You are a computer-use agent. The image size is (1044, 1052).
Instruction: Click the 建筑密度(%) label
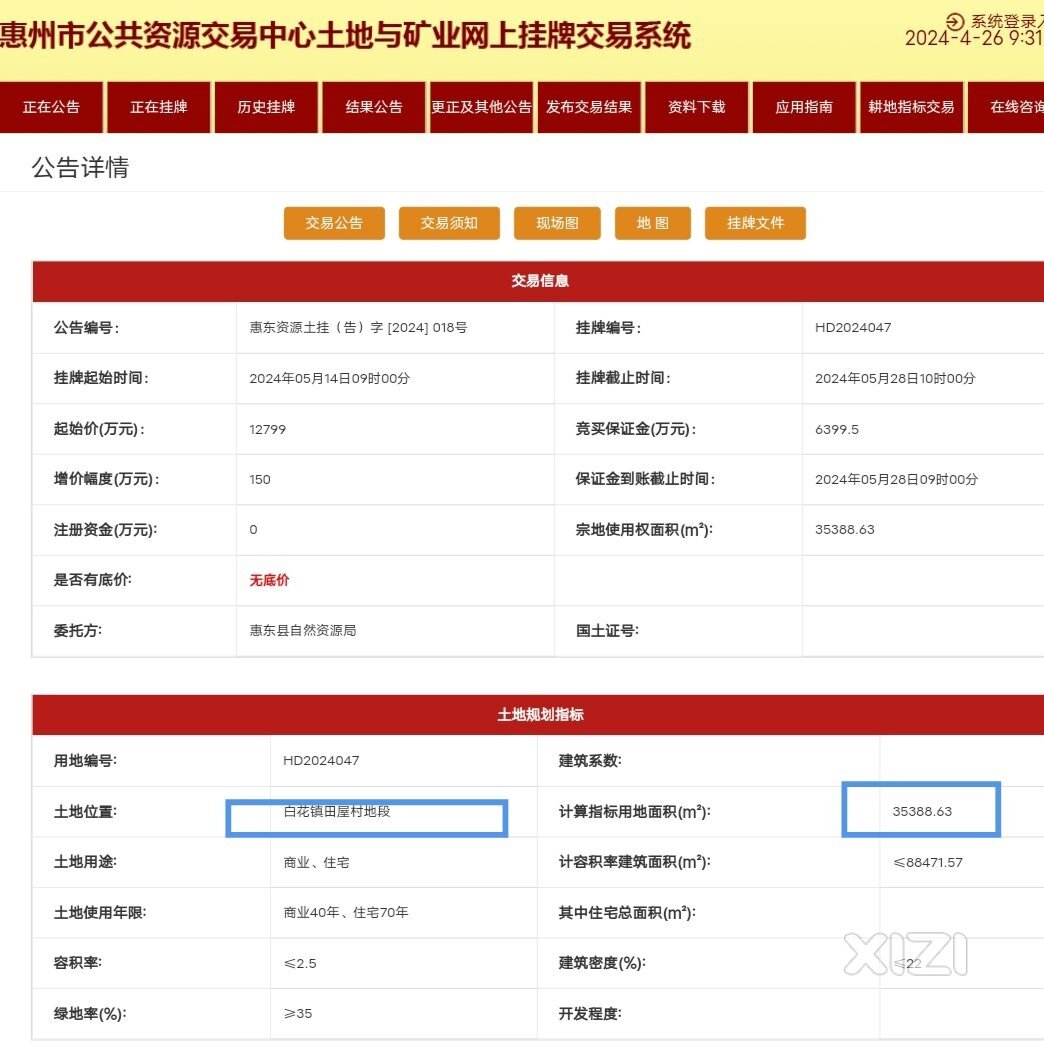tap(602, 963)
